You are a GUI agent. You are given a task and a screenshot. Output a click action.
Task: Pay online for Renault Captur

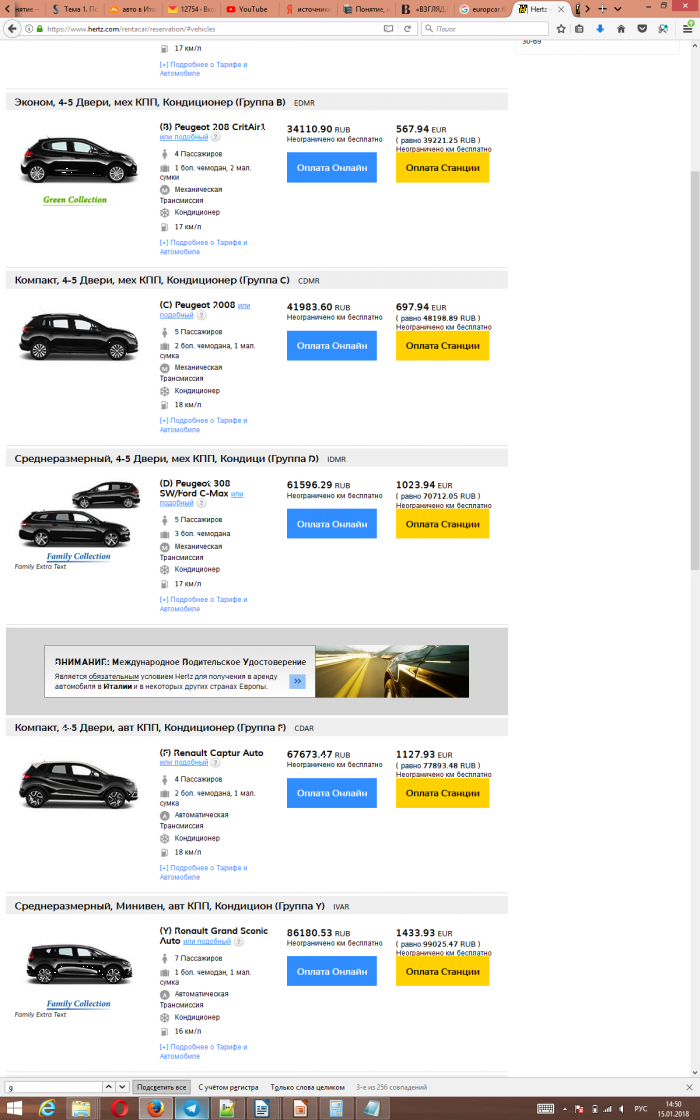pos(331,794)
